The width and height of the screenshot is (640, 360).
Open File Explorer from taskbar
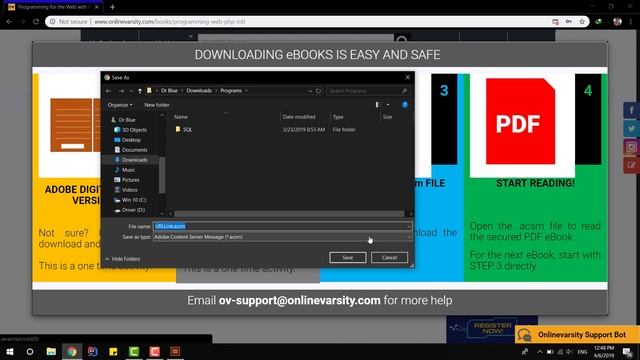click(51, 351)
